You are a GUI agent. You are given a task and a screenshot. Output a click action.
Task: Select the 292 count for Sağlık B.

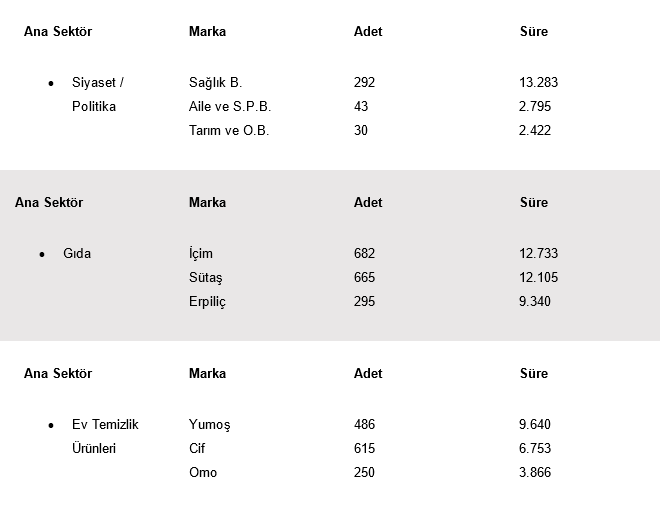pos(364,83)
